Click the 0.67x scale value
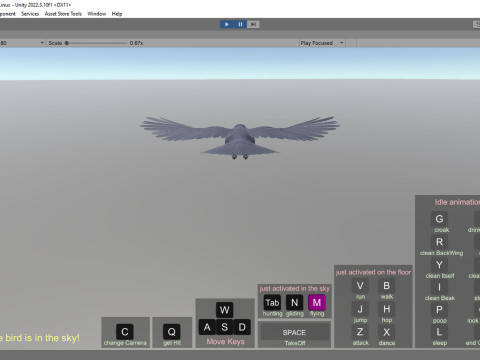Image resolution: width=480 pixels, height=360 pixels. (x=136, y=43)
